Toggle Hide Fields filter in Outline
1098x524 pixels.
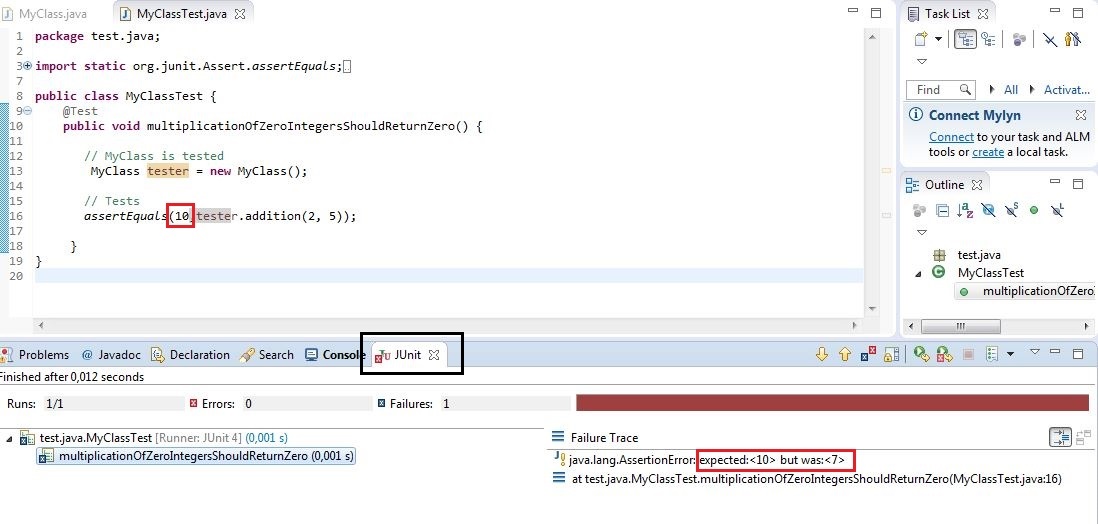tap(988, 211)
